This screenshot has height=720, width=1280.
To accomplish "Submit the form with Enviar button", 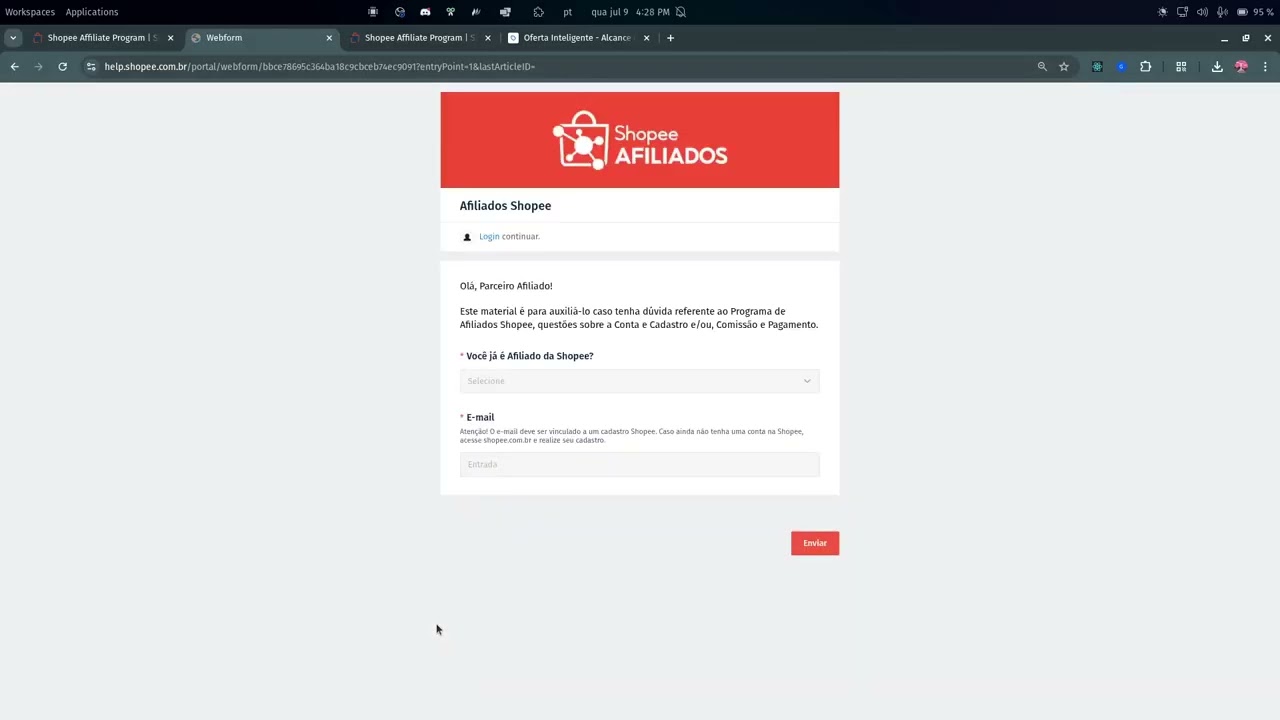I will tap(815, 543).
